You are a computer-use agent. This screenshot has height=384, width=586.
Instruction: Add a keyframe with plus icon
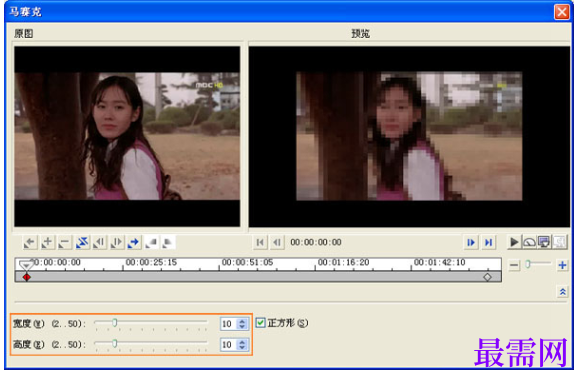tap(47, 243)
